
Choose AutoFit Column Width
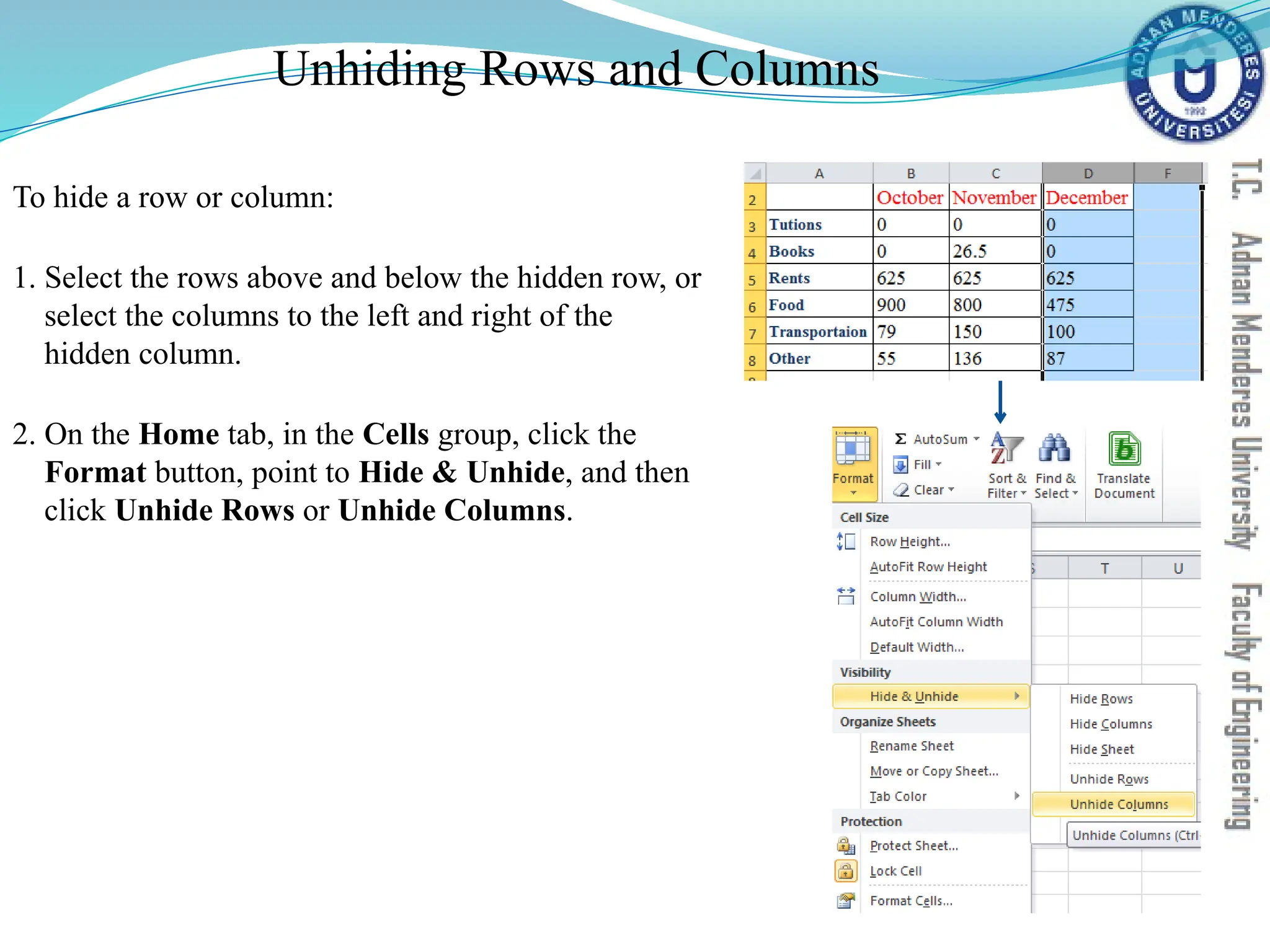point(933,622)
